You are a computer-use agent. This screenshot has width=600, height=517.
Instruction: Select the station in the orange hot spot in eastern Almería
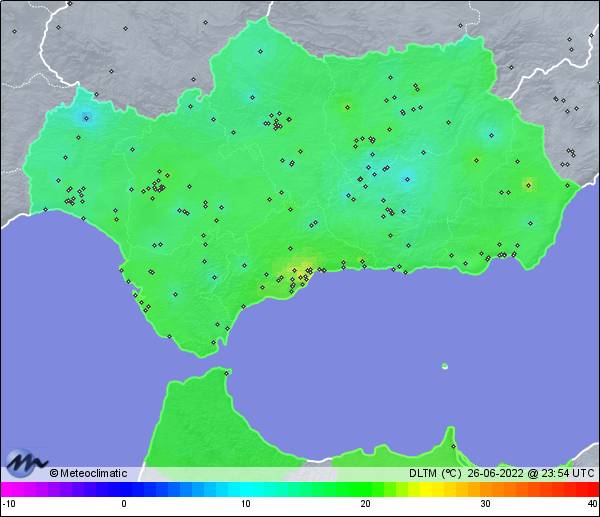tap(529, 185)
